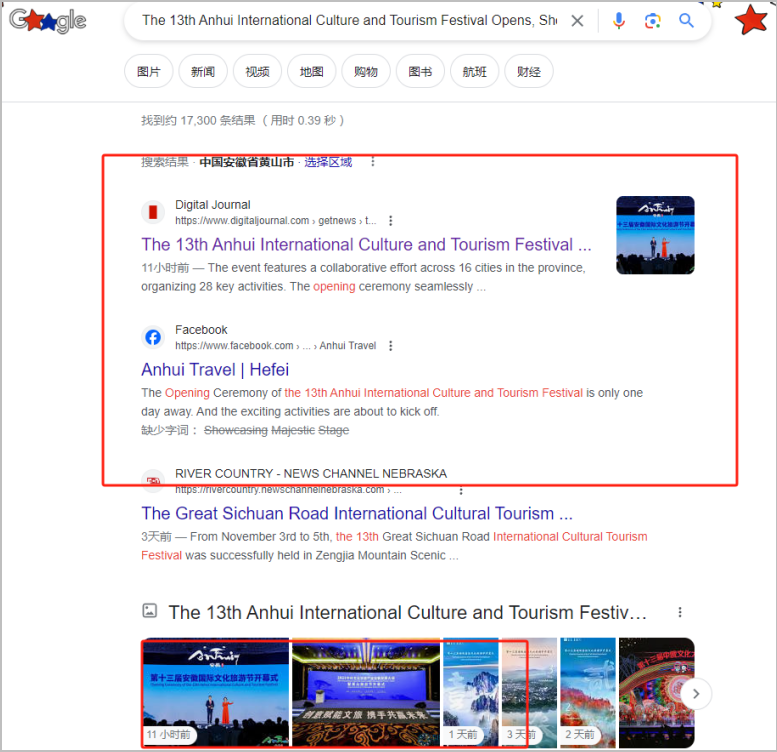Open options for River Country result
The image size is (777, 752).
coord(460,490)
